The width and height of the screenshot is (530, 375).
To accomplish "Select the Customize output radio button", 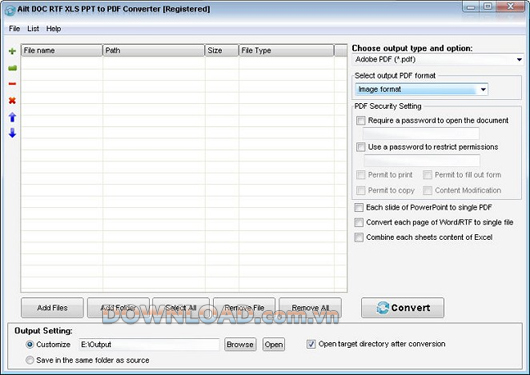I will tap(30, 345).
